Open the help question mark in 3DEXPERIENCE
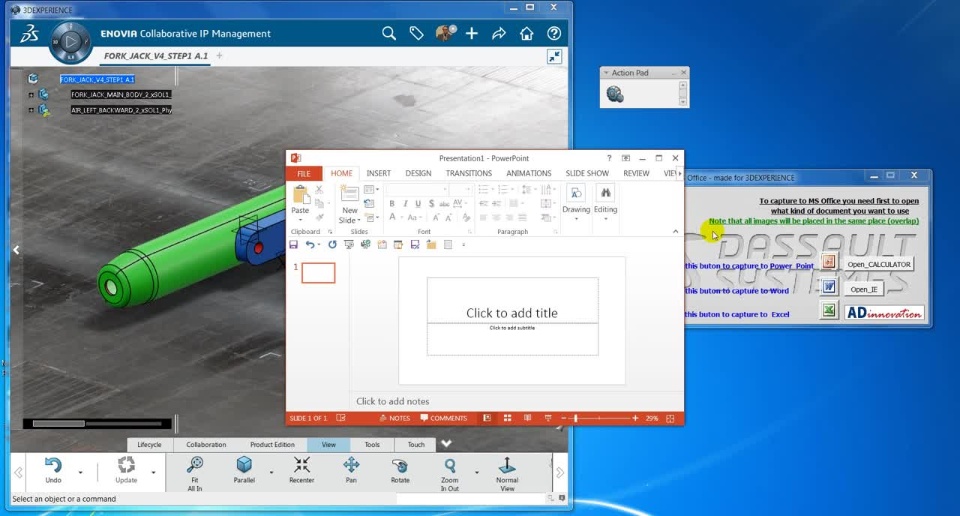 tap(554, 34)
